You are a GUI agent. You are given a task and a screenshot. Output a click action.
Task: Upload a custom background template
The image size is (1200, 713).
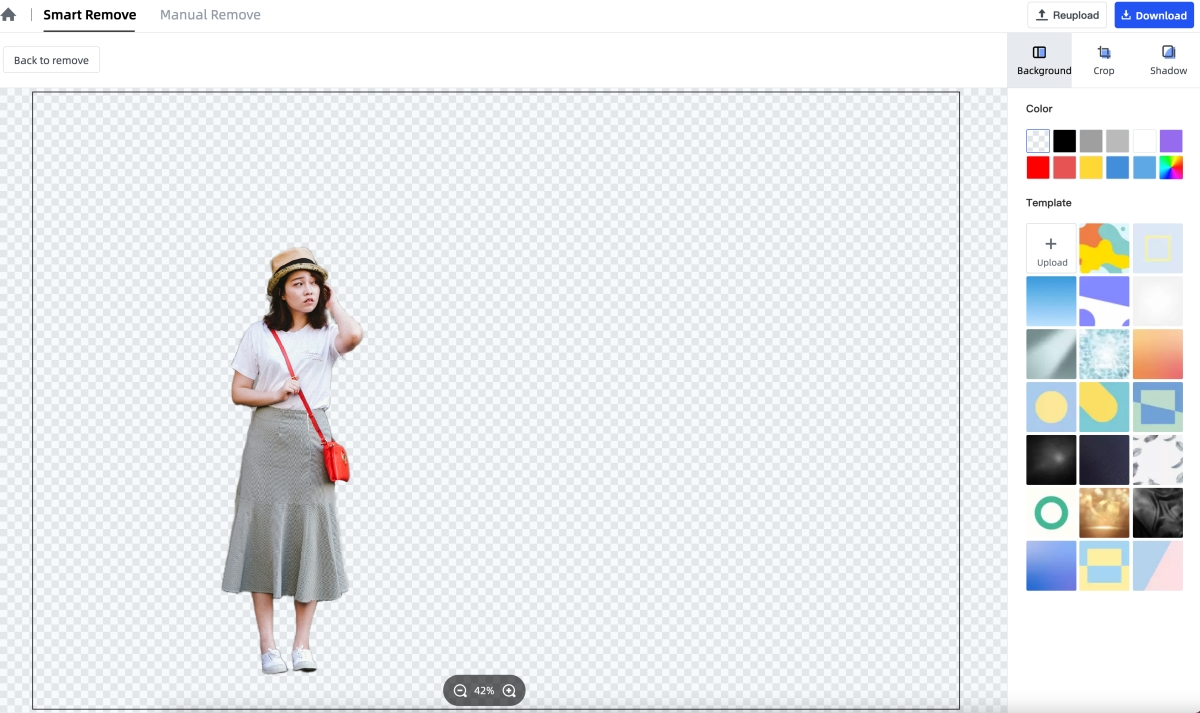pyautogui.click(x=1051, y=249)
